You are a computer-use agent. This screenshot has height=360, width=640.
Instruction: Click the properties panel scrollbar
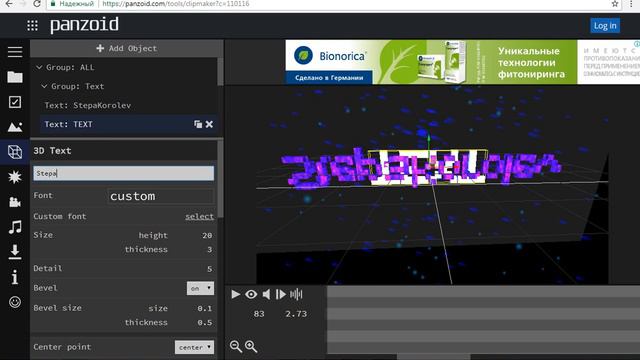tap(220, 180)
